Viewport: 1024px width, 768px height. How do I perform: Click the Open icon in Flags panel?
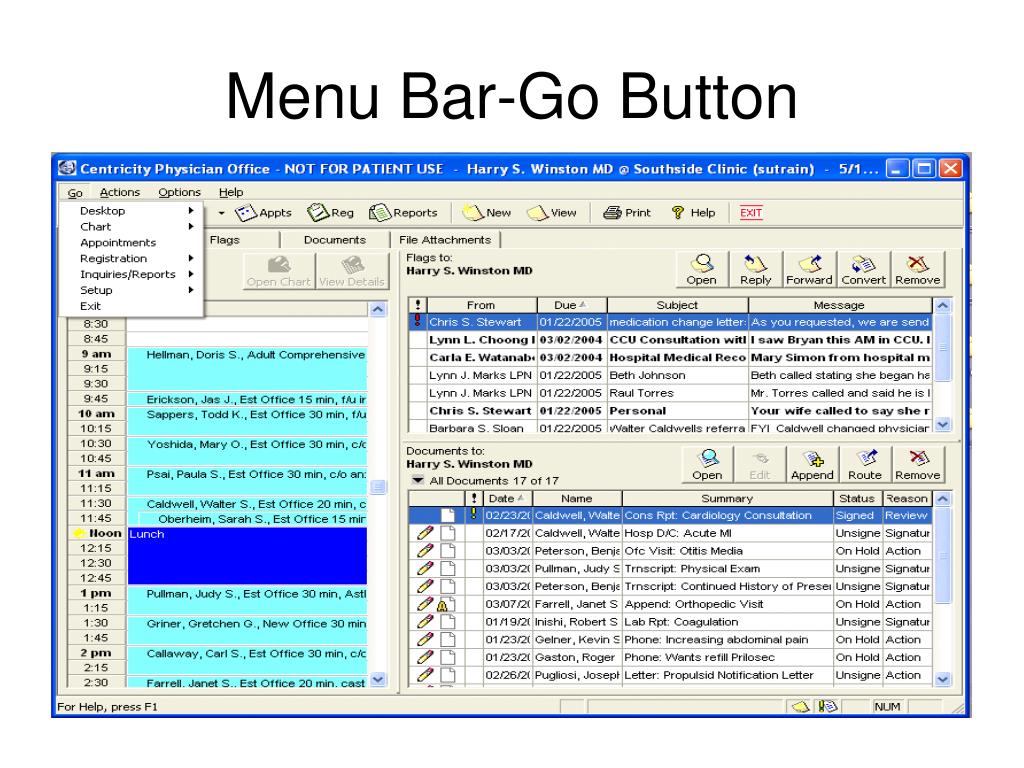(702, 270)
